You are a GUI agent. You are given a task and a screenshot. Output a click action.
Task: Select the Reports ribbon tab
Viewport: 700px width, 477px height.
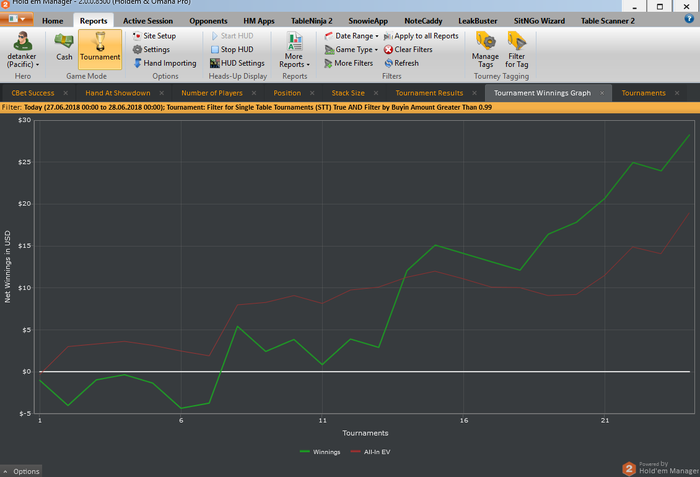[x=93, y=21]
